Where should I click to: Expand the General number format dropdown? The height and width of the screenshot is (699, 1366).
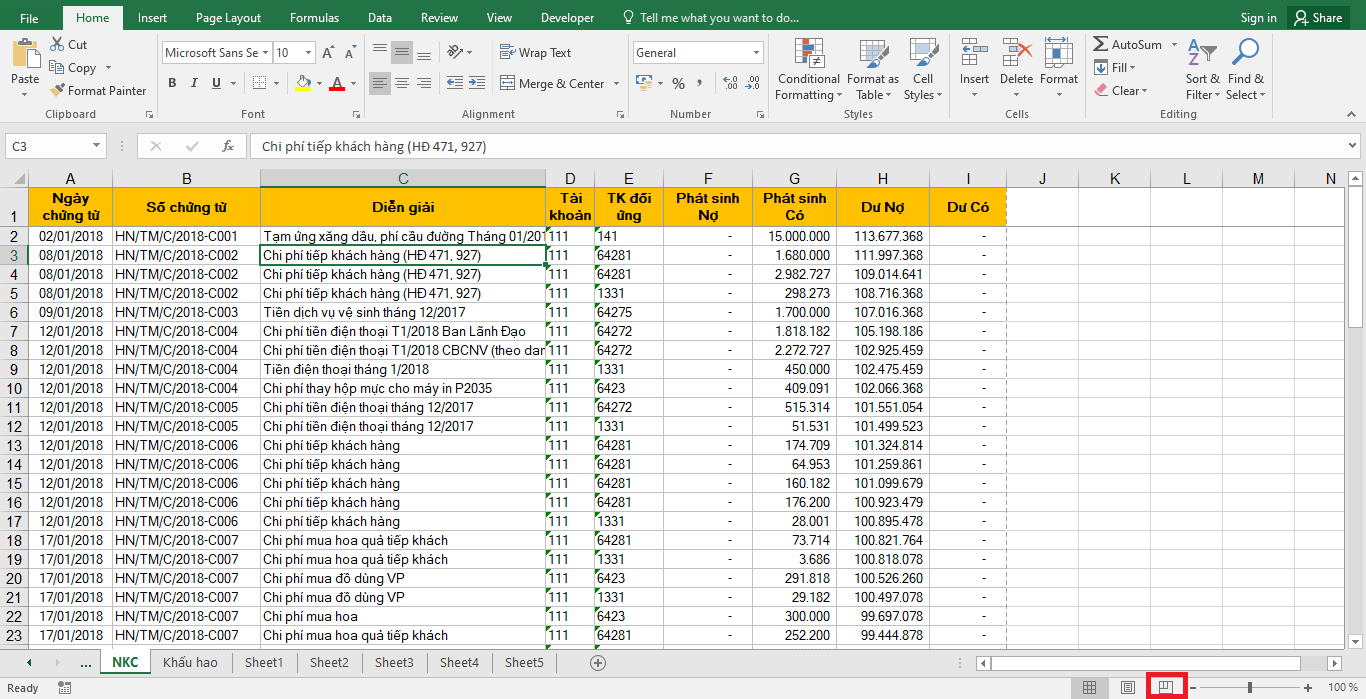(x=756, y=53)
